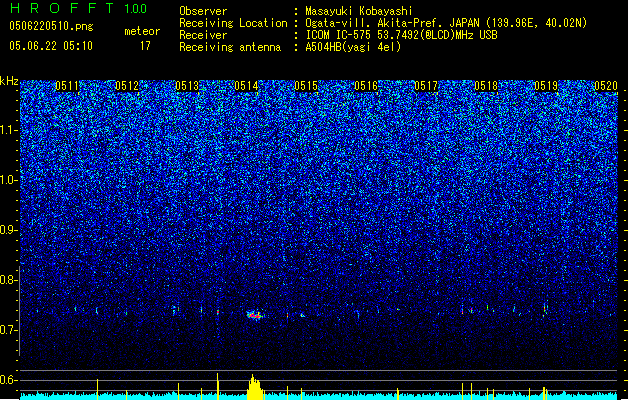Image resolution: width=629 pixels, height=400 pixels.
Task: Click the 0518 time marker
Action: coord(486,86)
